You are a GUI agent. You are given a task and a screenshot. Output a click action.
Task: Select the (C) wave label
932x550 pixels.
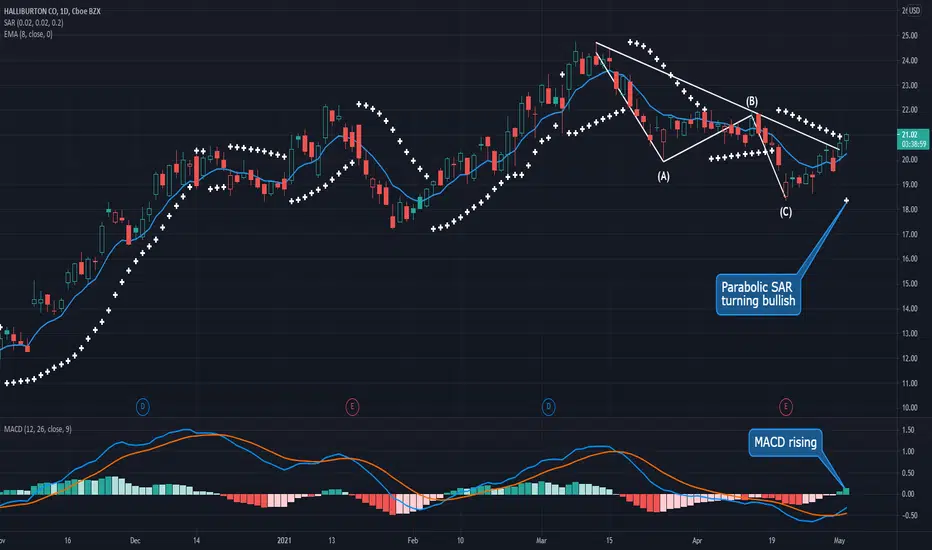(x=786, y=212)
